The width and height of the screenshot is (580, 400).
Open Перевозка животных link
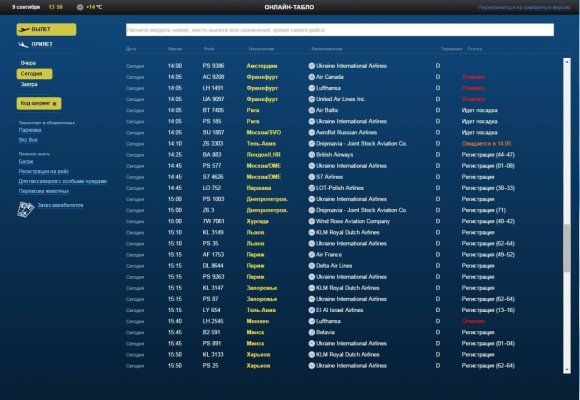44,191
